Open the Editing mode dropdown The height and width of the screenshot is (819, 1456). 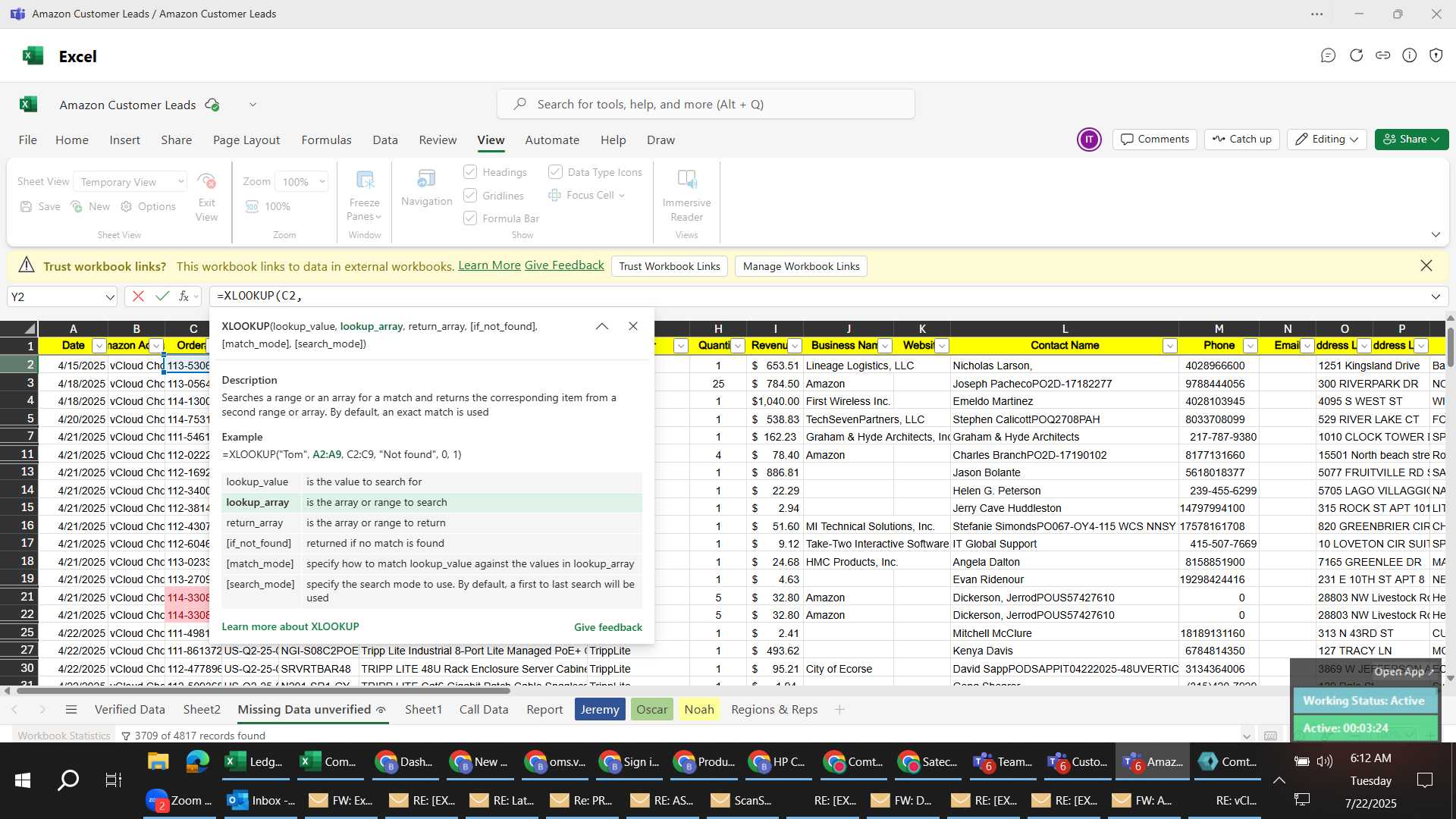(1327, 140)
